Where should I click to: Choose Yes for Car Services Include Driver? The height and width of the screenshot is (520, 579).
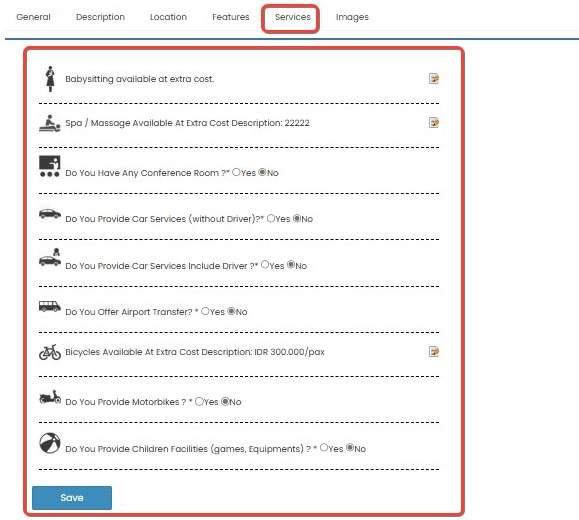click(x=265, y=264)
